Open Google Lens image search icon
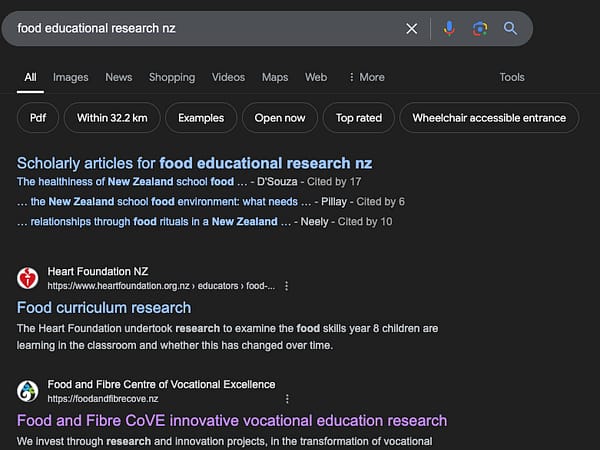The image size is (600, 450). tap(480, 28)
